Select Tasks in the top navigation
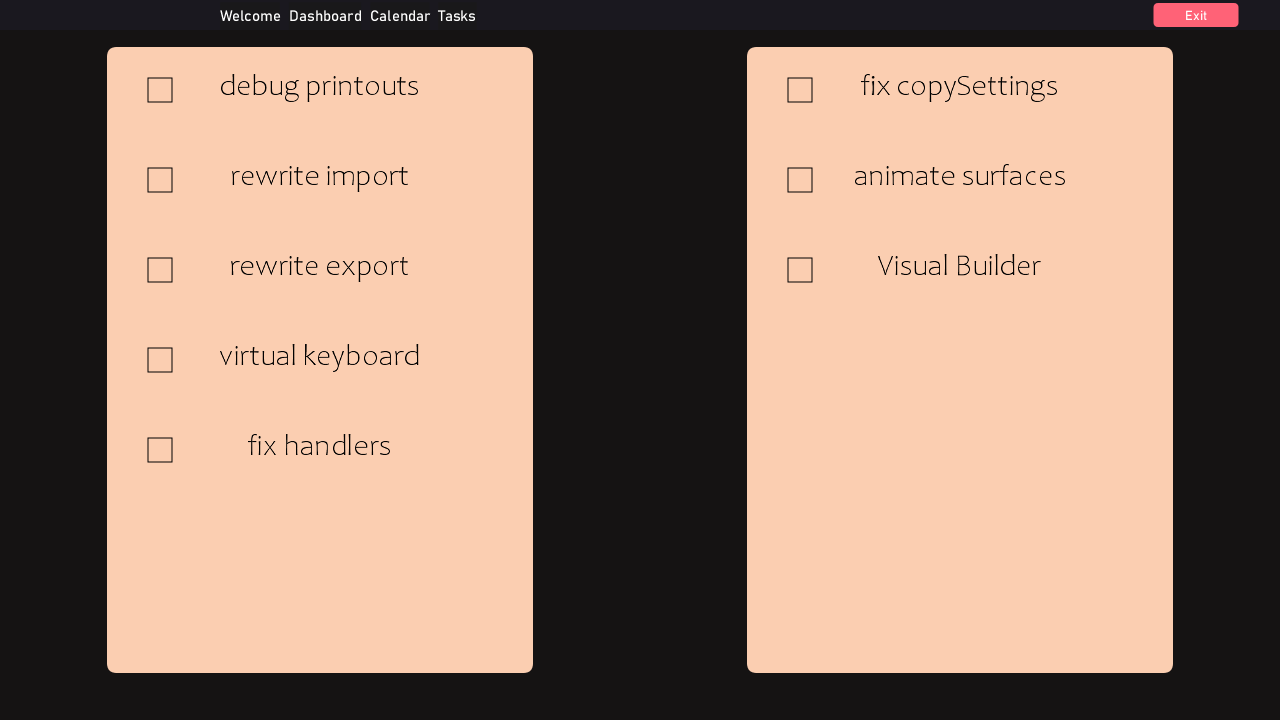 click(x=456, y=16)
